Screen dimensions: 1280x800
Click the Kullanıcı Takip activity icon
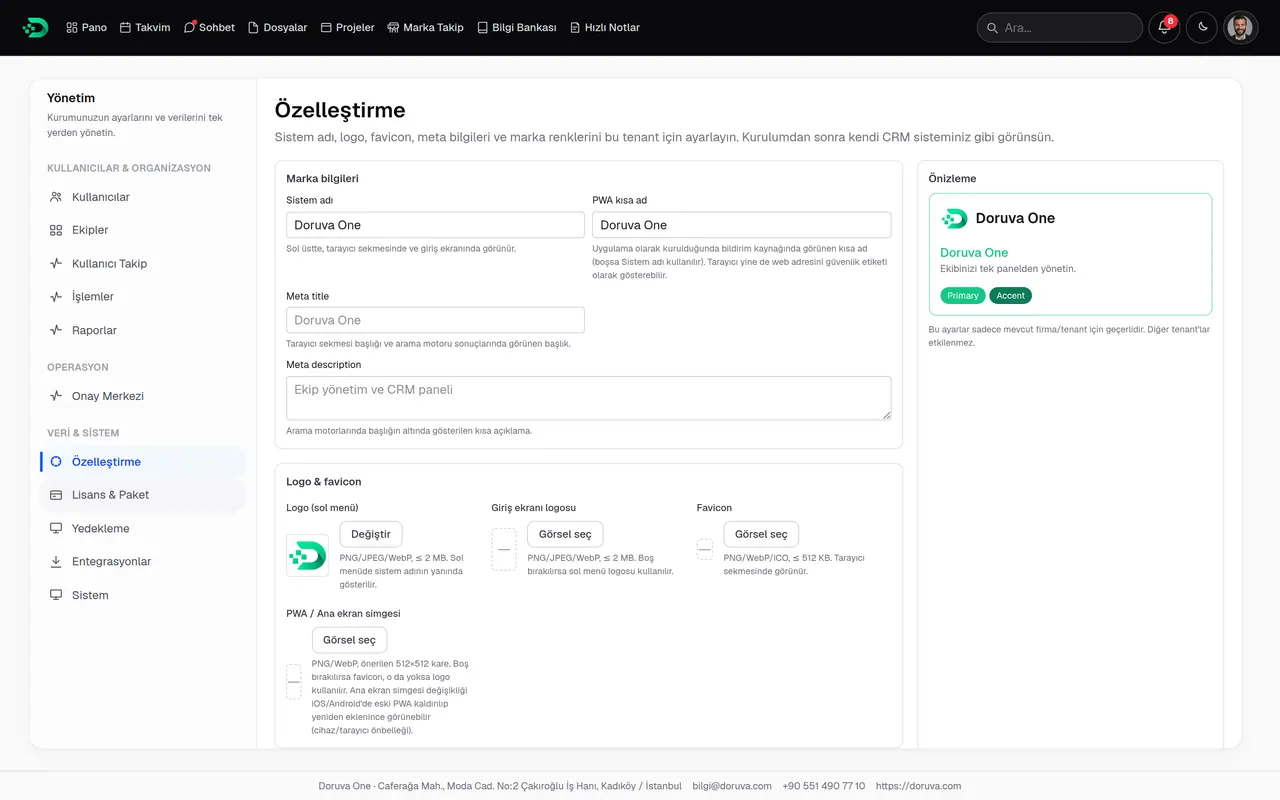(56, 264)
